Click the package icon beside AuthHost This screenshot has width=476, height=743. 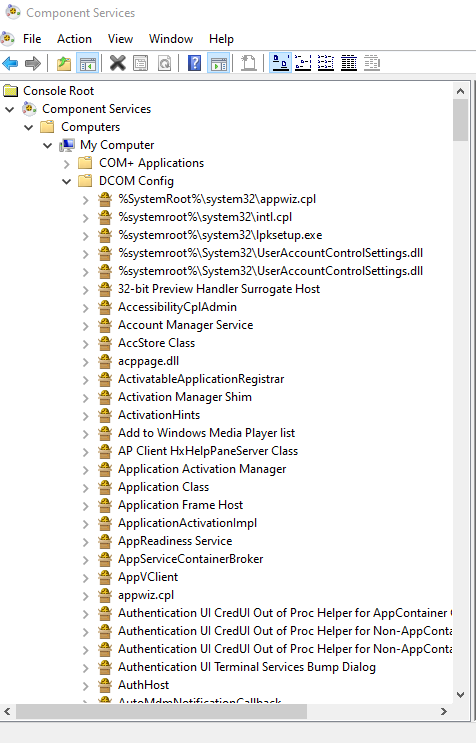tap(105, 685)
